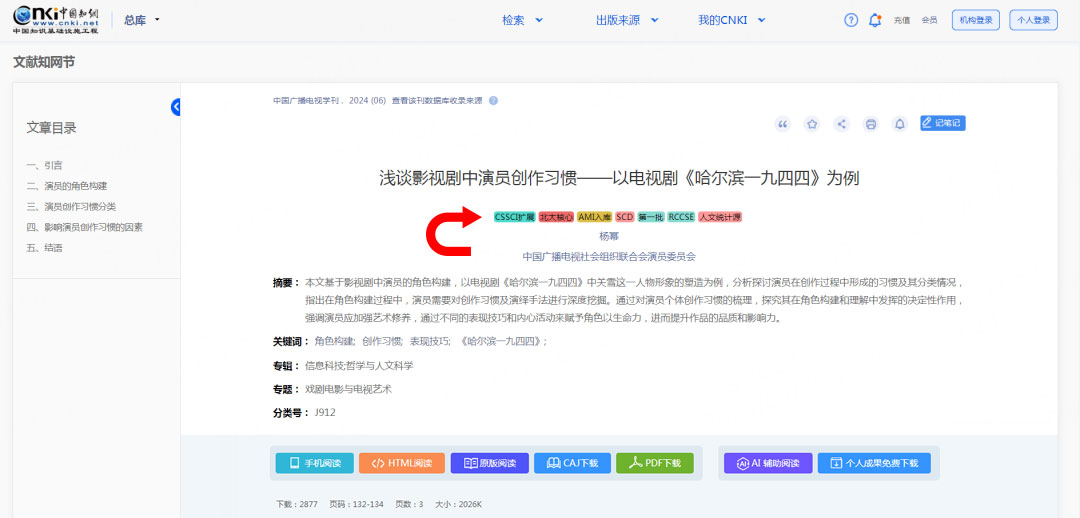The width and height of the screenshot is (1080, 518).
Task: Open notifications bell in top header
Action: 875,20
